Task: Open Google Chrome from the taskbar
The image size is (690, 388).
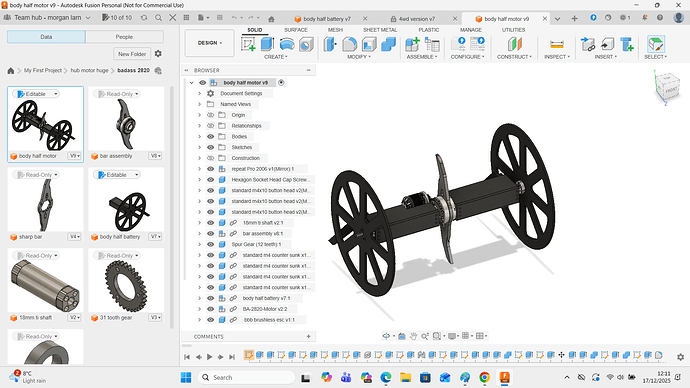Action: (484, 377)
